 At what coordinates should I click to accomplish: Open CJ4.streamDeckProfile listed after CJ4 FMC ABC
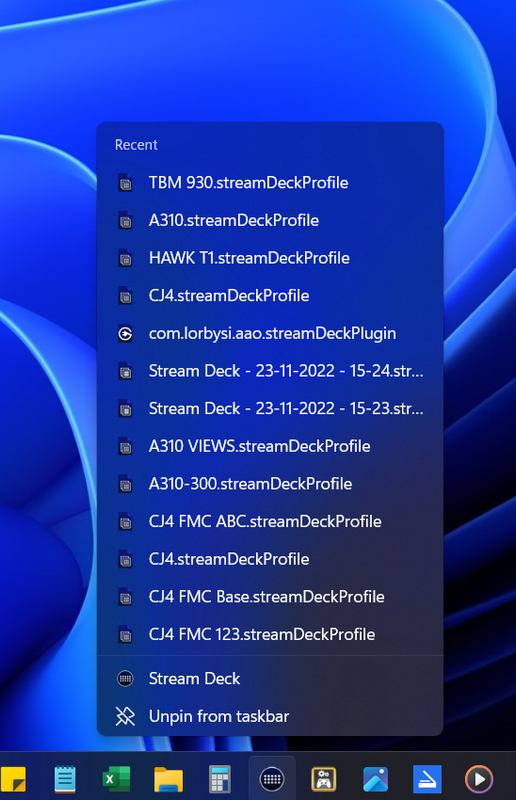[x=270, y=559]
